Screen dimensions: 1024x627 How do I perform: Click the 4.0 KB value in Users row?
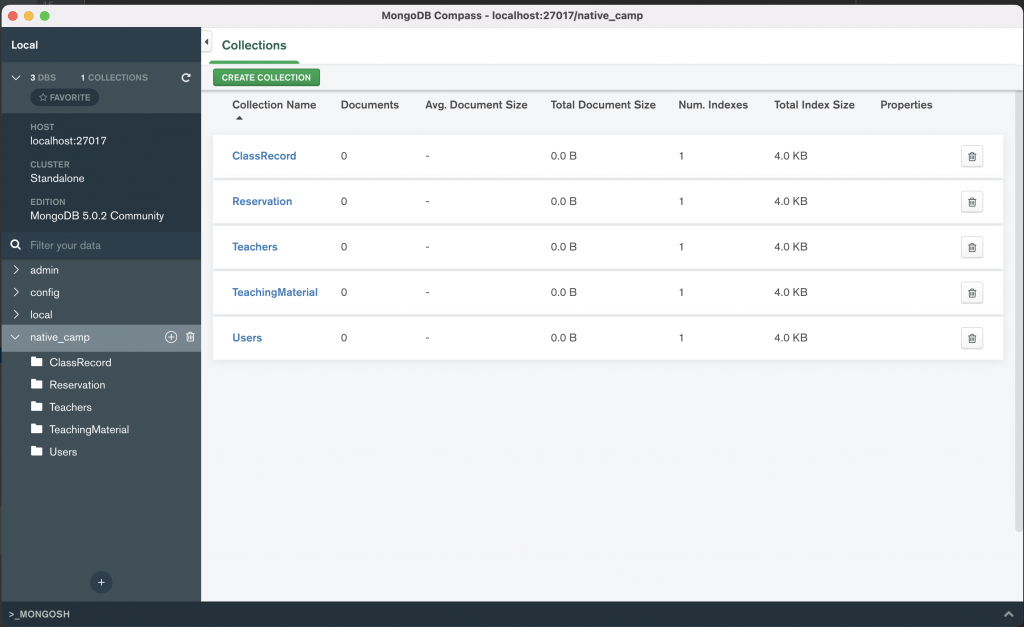click(791, 338)
